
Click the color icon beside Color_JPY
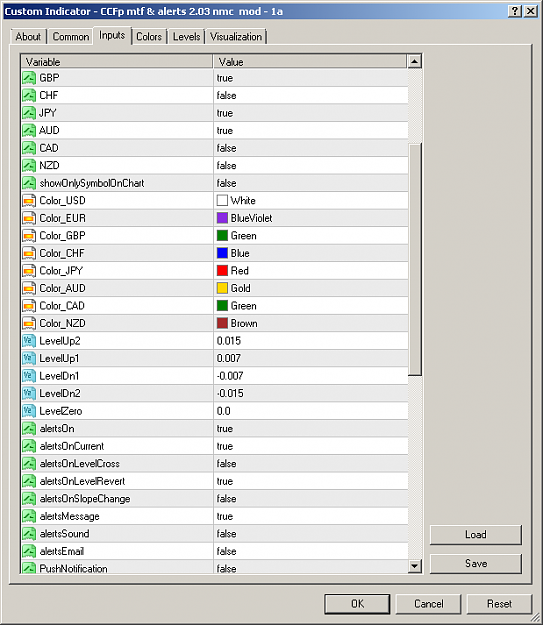(x=29, y=271)
